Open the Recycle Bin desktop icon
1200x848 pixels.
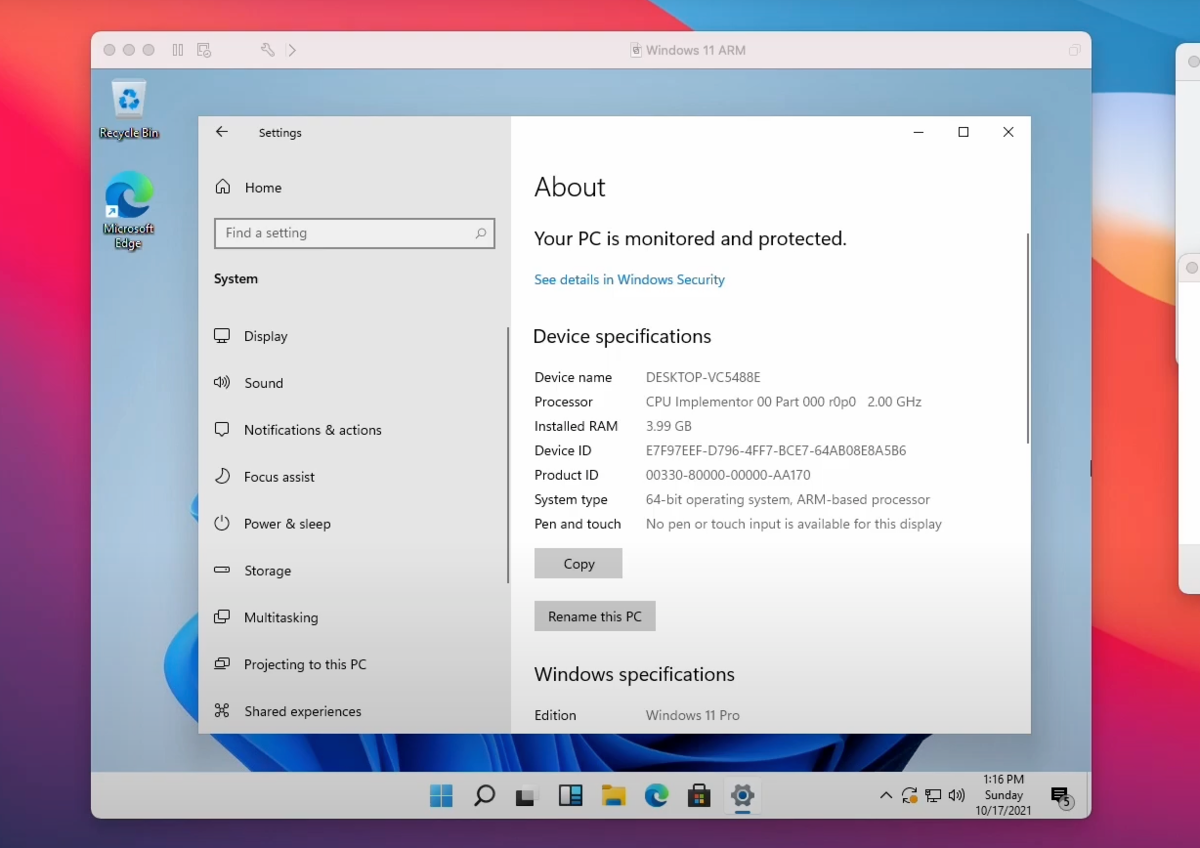(x=129, y=109)
